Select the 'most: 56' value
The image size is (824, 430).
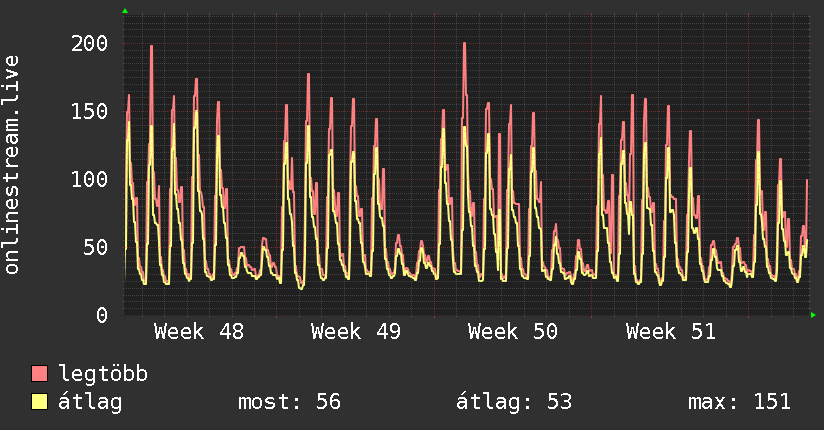pyautogui.click(x=289, y=402)
